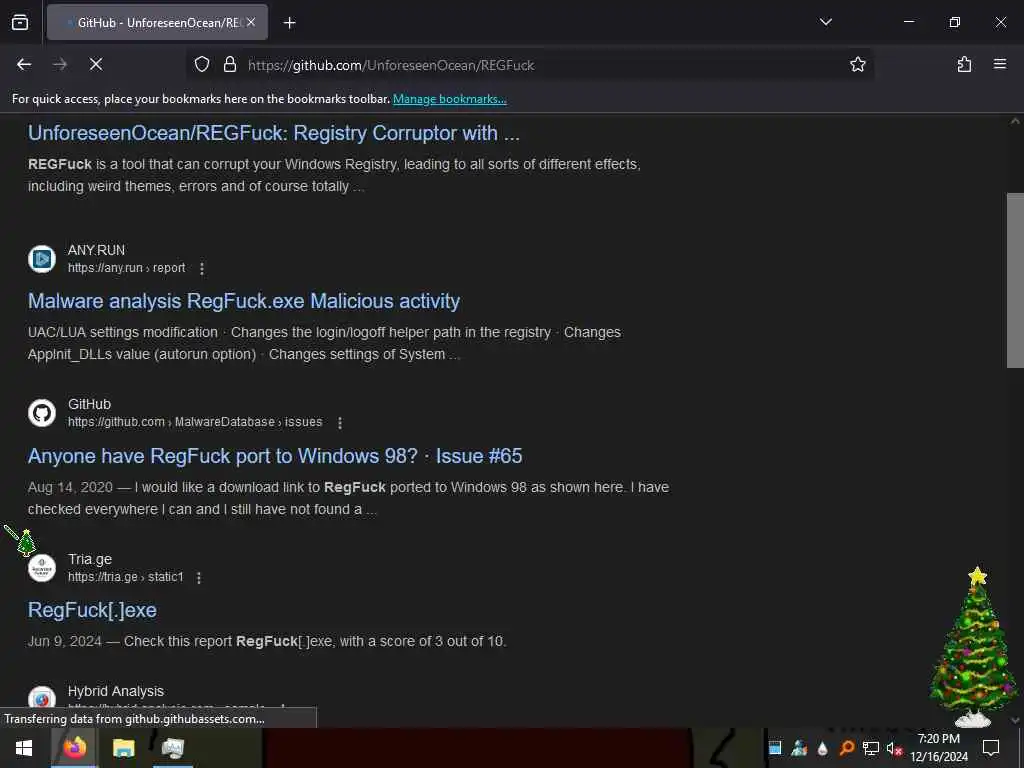Open Anyone have RegFuck port Issue #65

275,456
